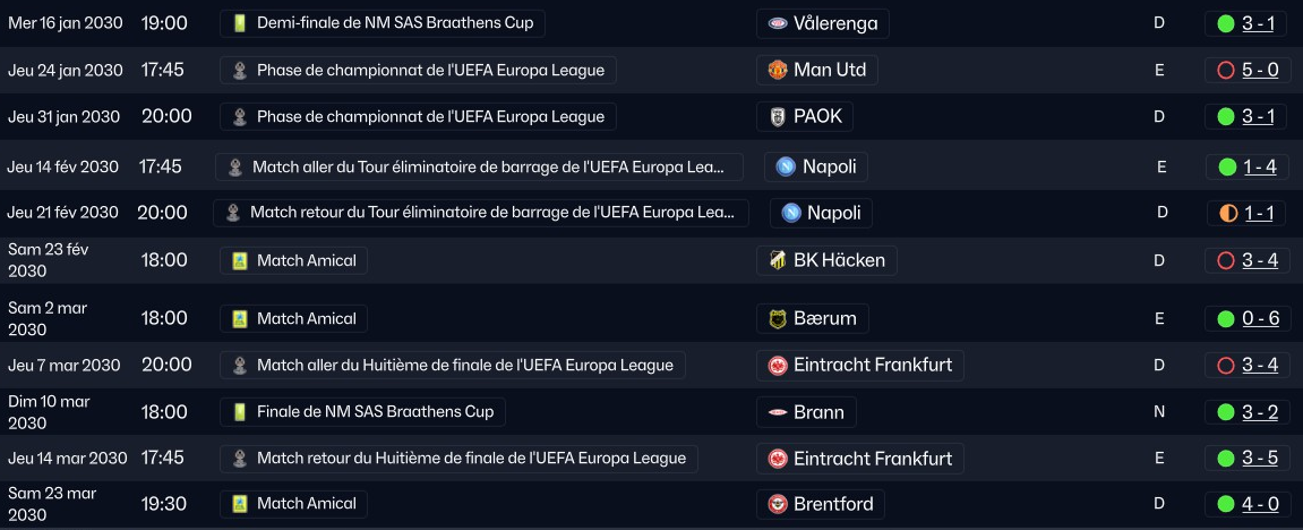View the 4-0 score against Brentford
Screen dimensions: 1303x530
tap(1260, 504)
